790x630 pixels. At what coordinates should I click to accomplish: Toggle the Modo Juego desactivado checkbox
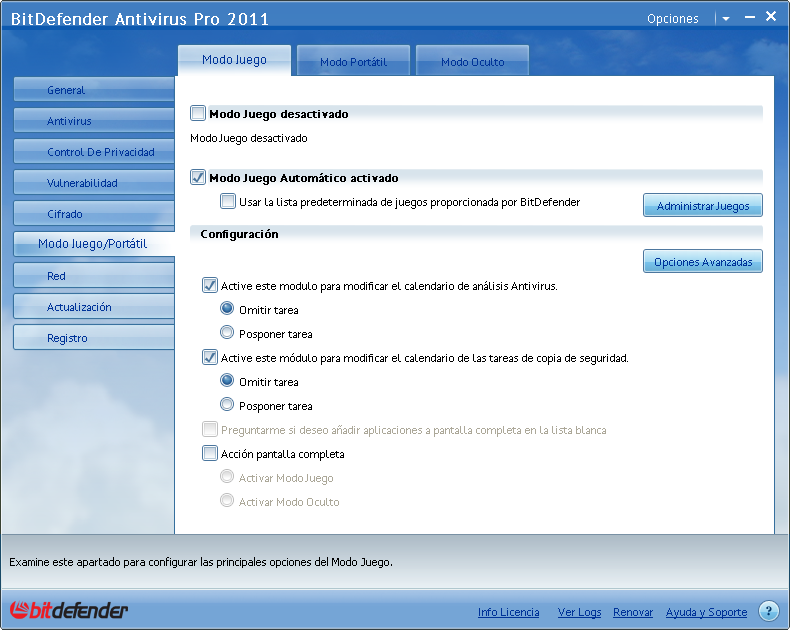coord(198,113)
